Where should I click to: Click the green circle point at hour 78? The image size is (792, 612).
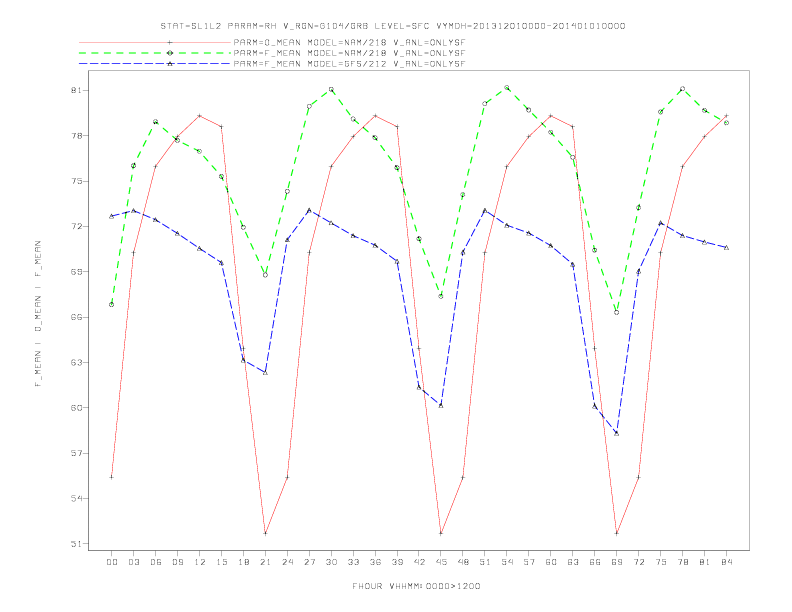pyautogui.click(x=682, y=89)
